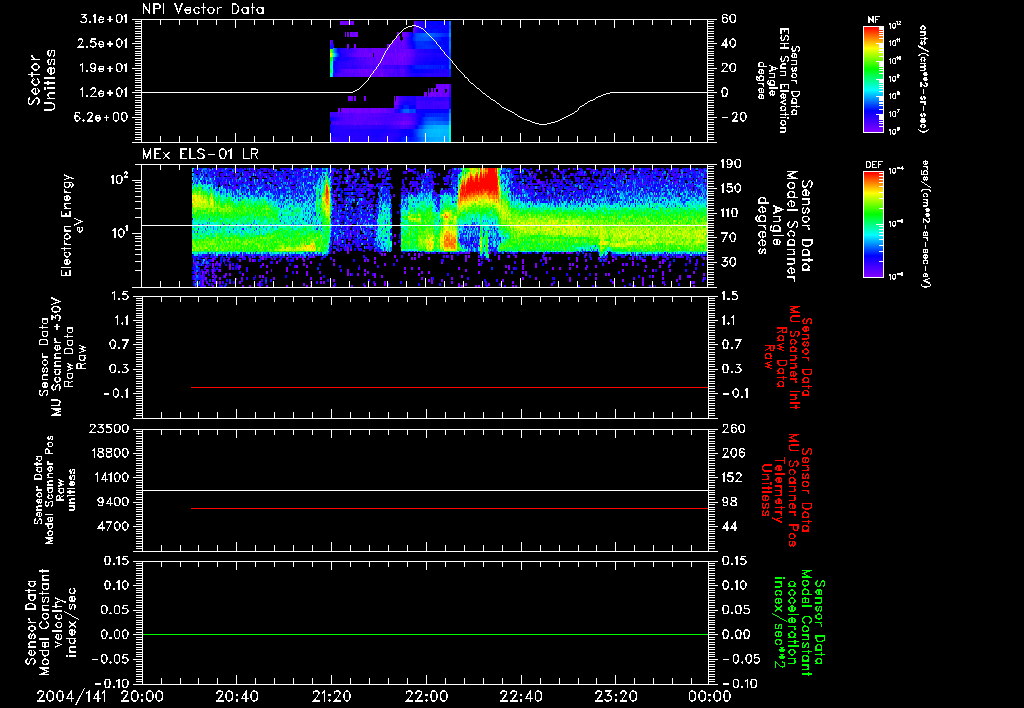Click the NPI Vector Data panel title
Image resolution: width=1024 pixels, height=708 pixels.
pyautogui.click(x=203, y=9)
